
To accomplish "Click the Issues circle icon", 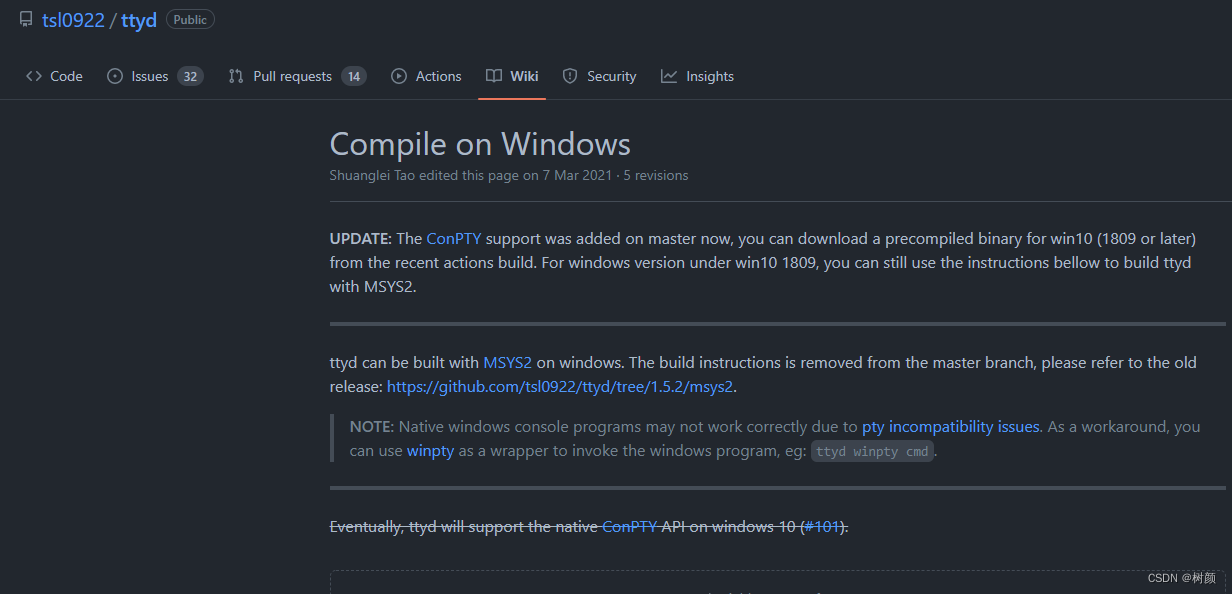I will [x=114, y=76].
